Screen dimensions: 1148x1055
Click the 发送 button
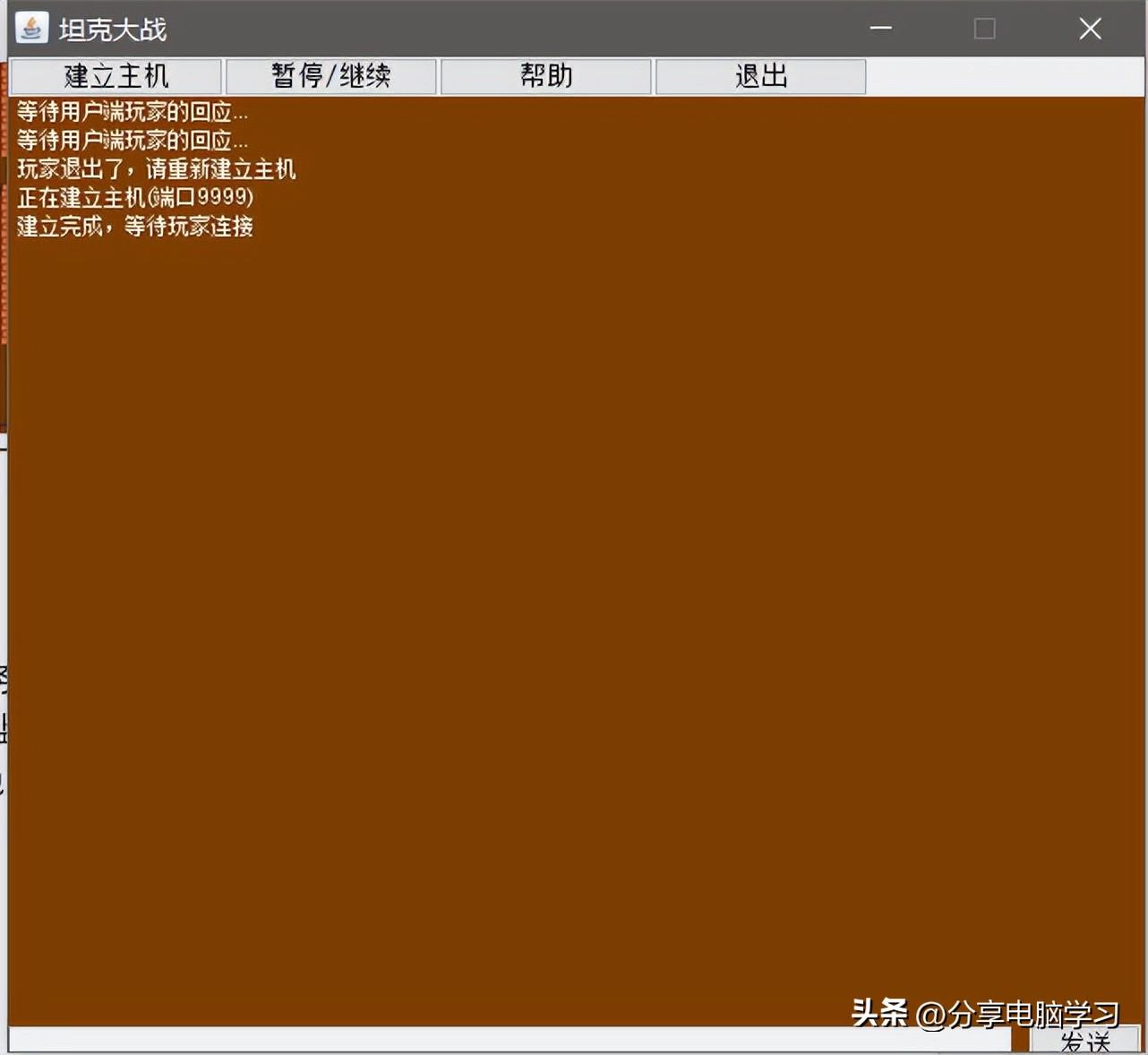1084,1041
